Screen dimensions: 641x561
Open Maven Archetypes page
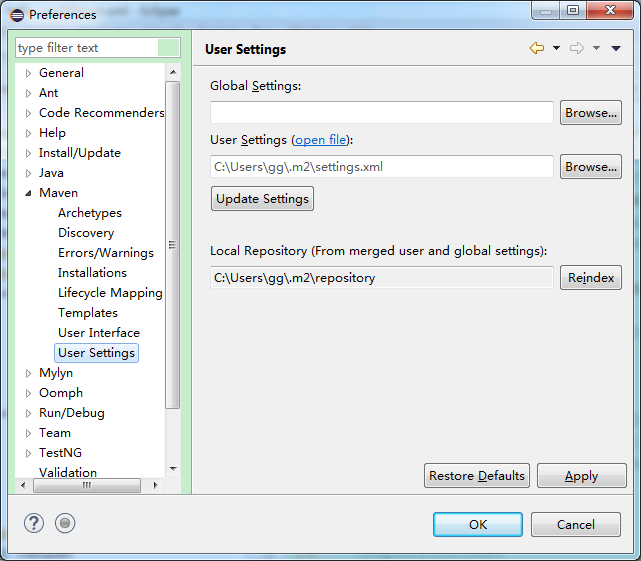click(90, 213)
